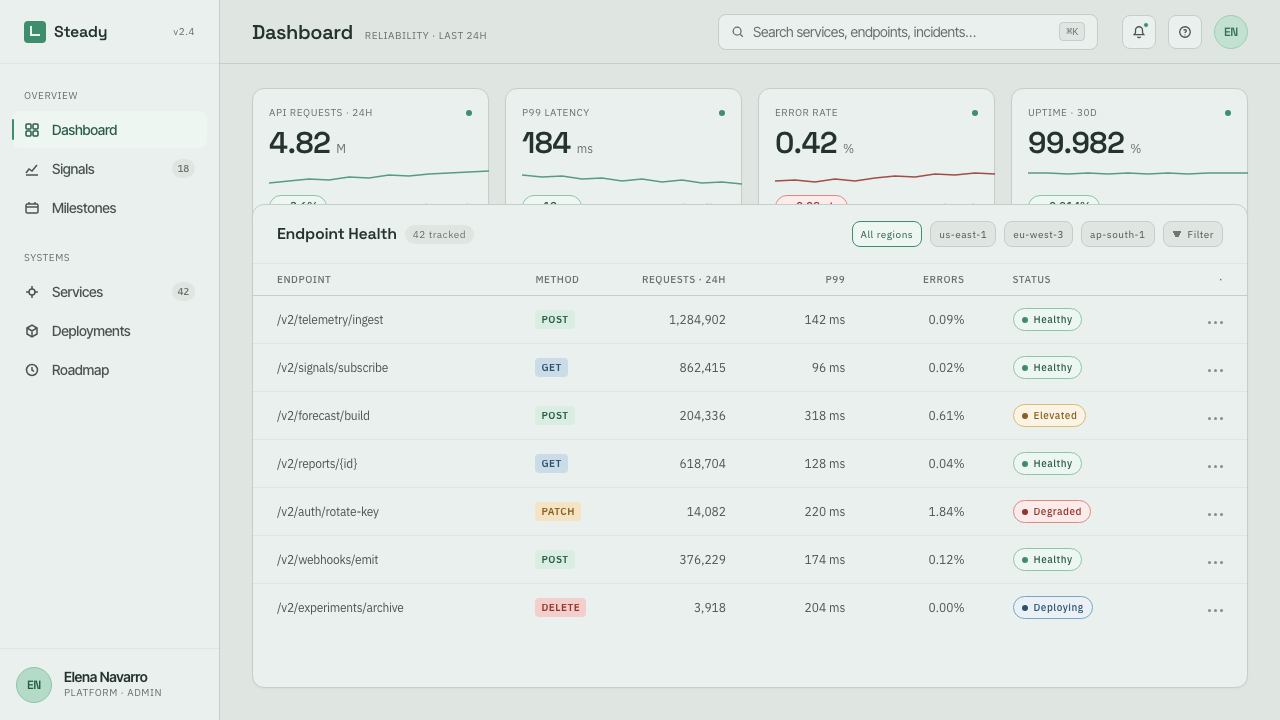Screen dimensions: 1280x720
Task: Click DELETE method badge
Action: pos(560,608)
